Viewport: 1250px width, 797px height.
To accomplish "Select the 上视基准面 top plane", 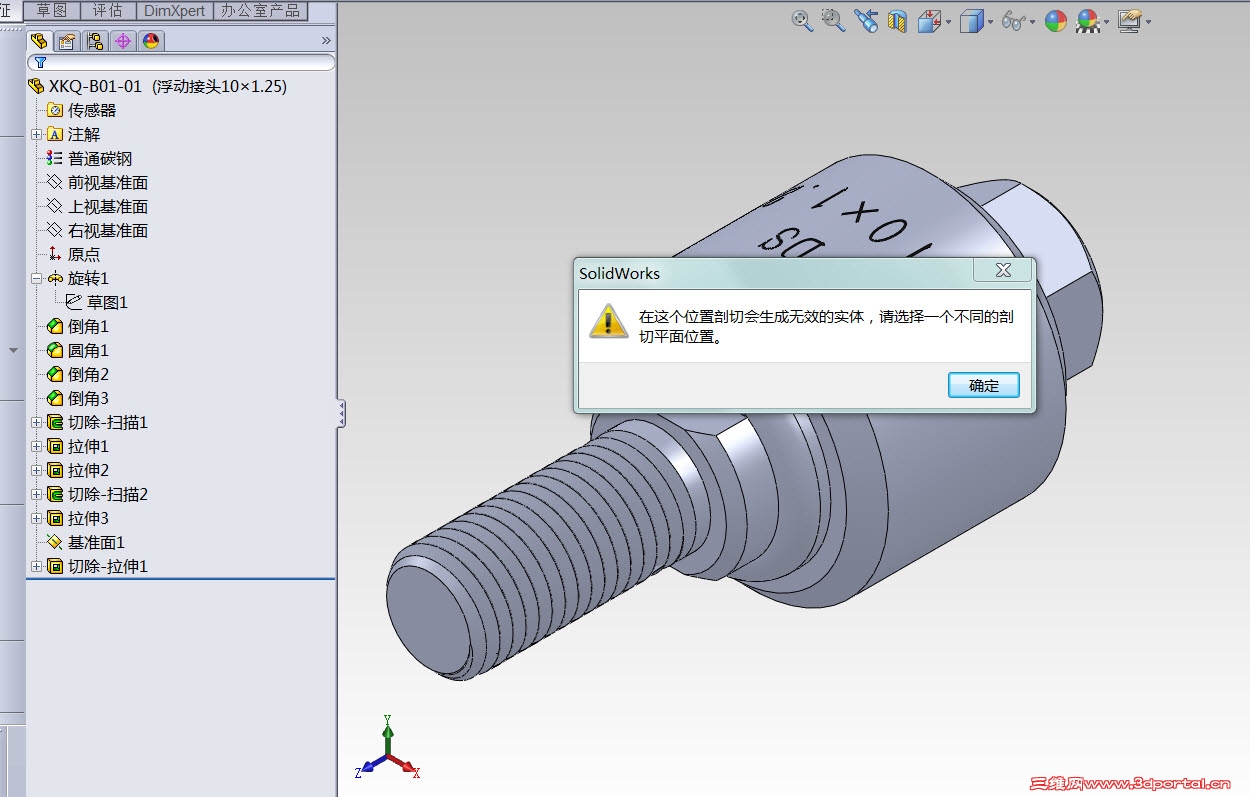I will tap(97, 206).
